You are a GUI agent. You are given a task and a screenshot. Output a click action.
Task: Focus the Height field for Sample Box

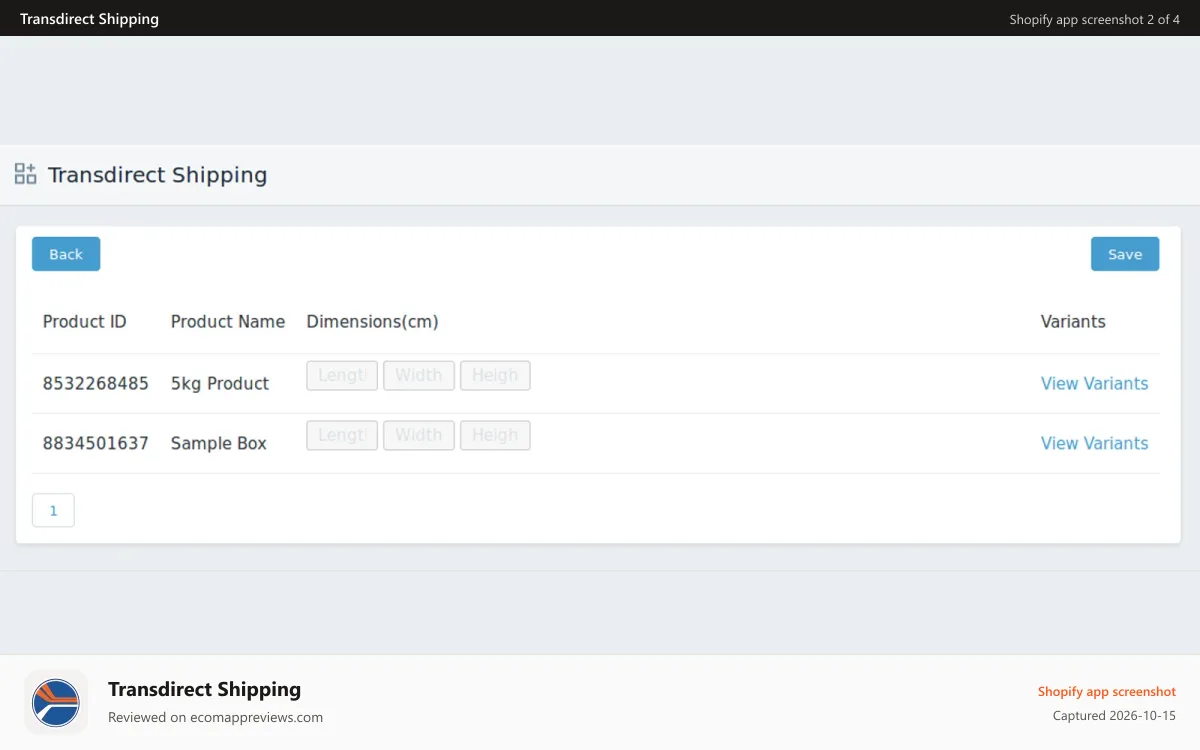pyautogui.click(x=495, y=435)
